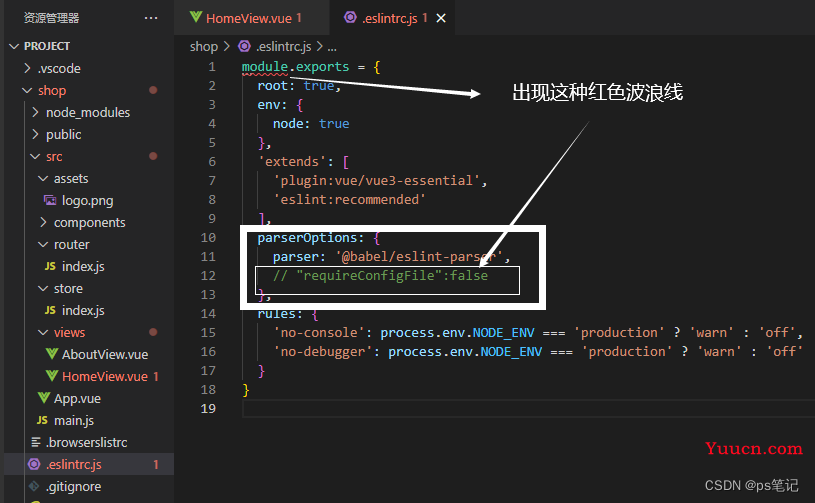Viewport: 815px width, 503px height.
Task: Click the git icon beside .gitignore
Action: pyautogui.click(x=34, y=486)
